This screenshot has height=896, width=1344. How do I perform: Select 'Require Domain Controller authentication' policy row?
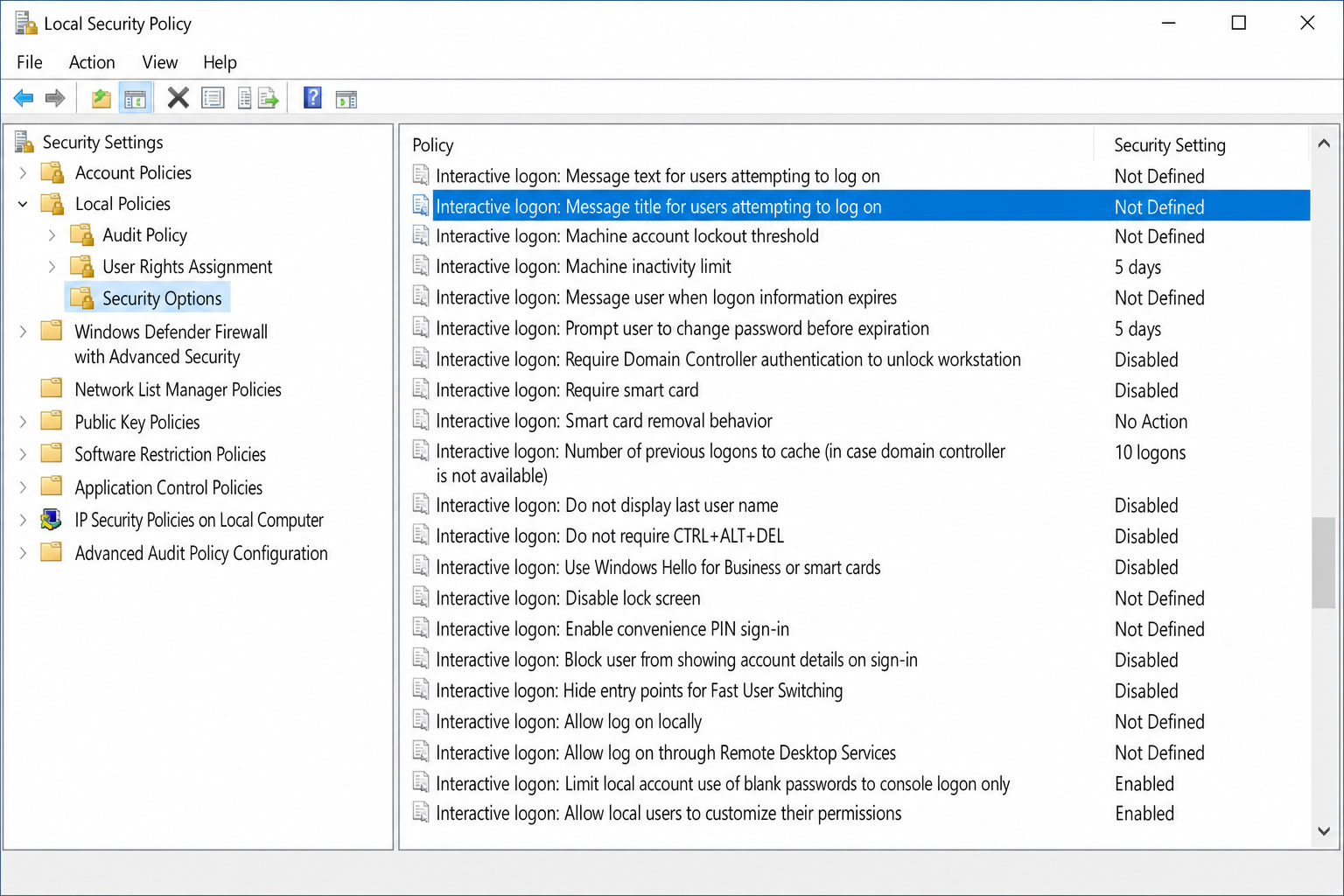[x=860, y=359]
